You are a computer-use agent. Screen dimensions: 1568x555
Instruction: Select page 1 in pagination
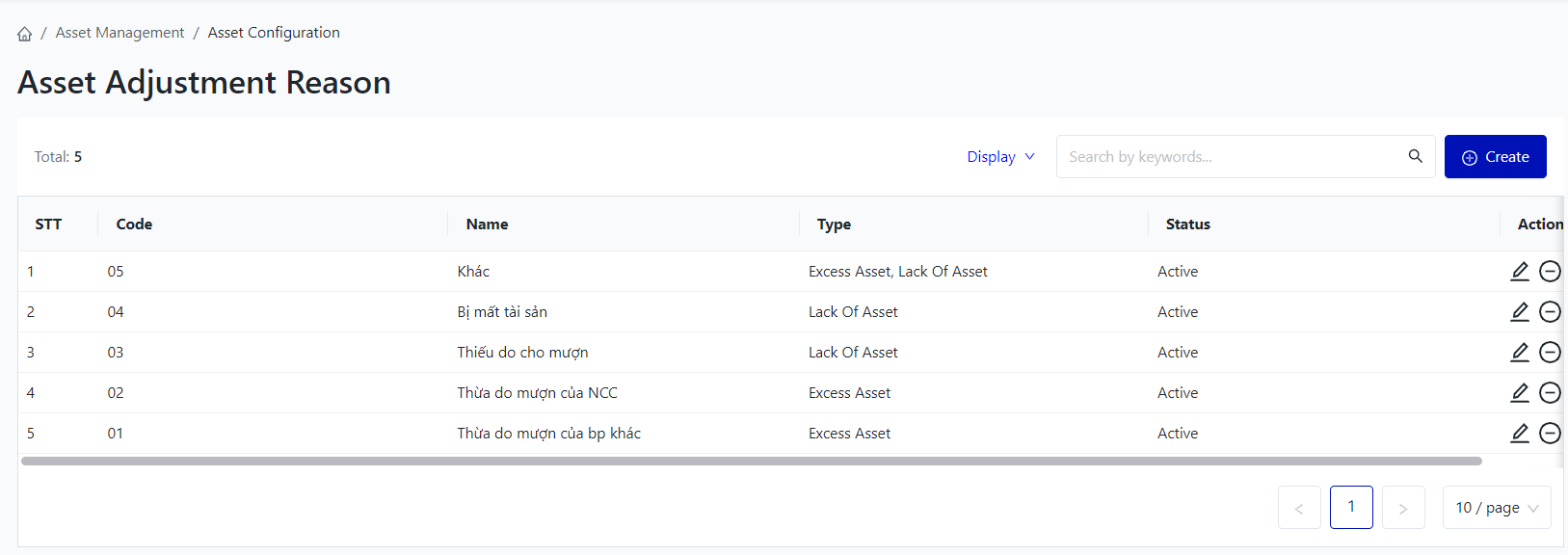coord(1351,508)
